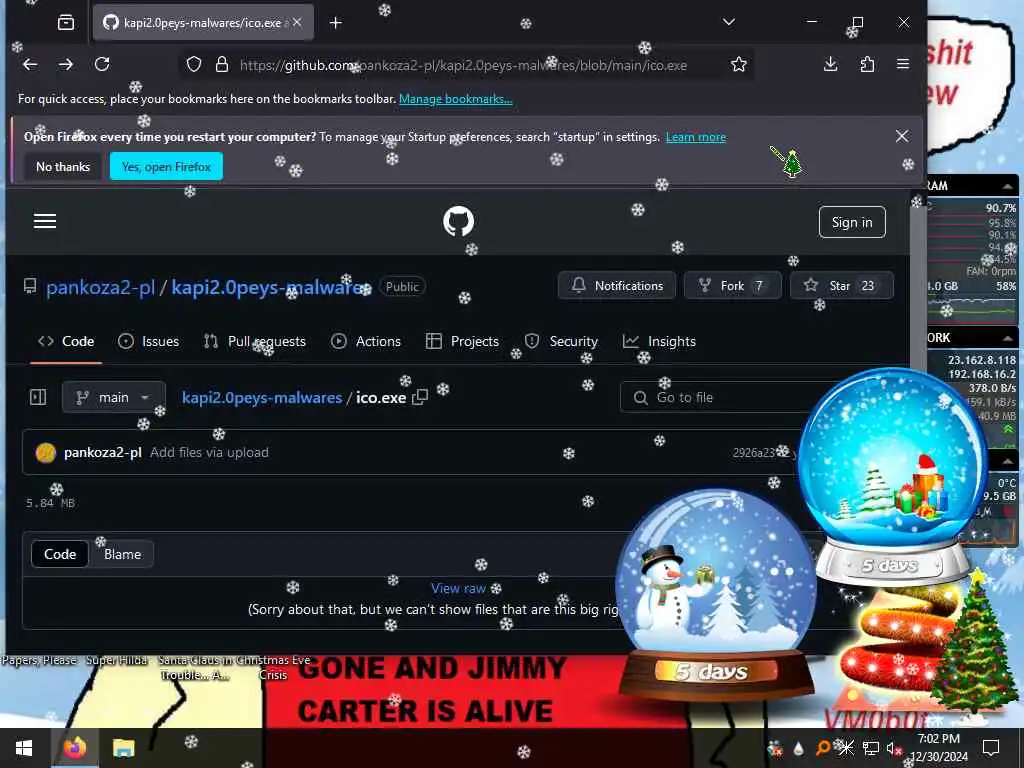Bookmark this page with the star icon
The height and width of the screenshot is (768, 1024).
click(x=739, y=65)
